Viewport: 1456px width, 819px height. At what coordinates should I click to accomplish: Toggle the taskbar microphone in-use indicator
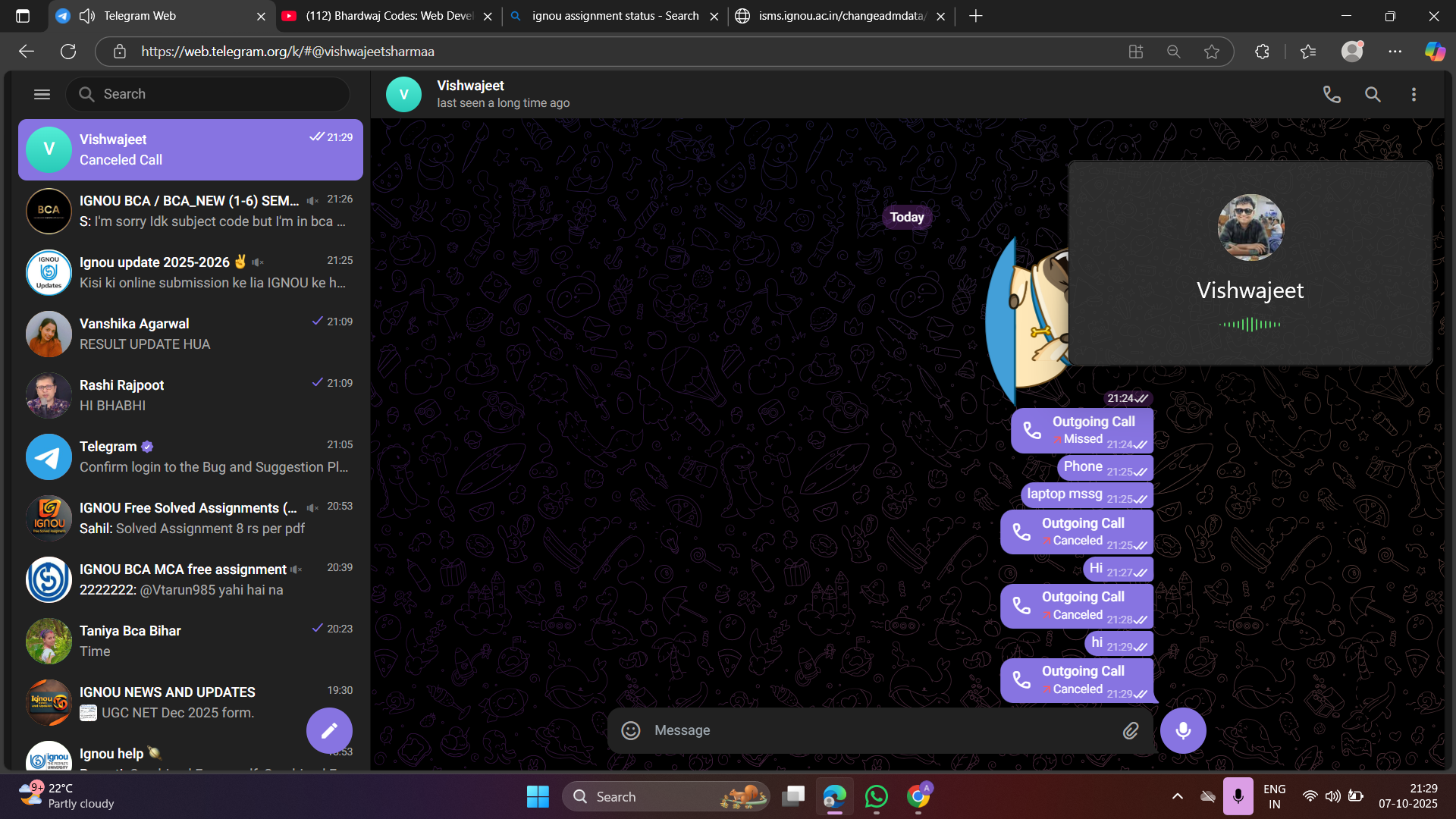click(x=1238, y=796)
